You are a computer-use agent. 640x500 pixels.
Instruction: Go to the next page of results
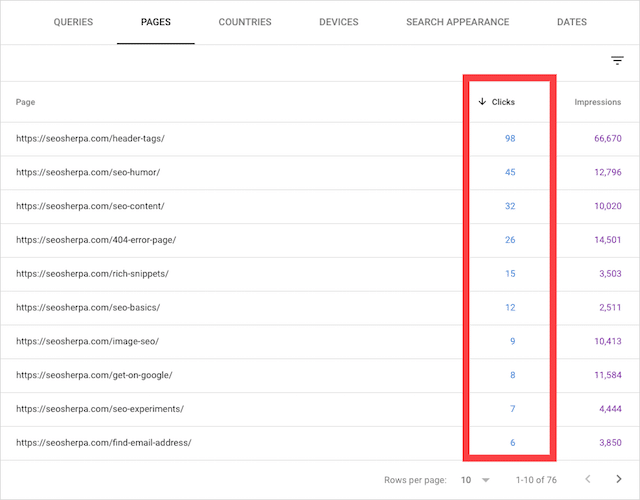click(x=619, y=479)
